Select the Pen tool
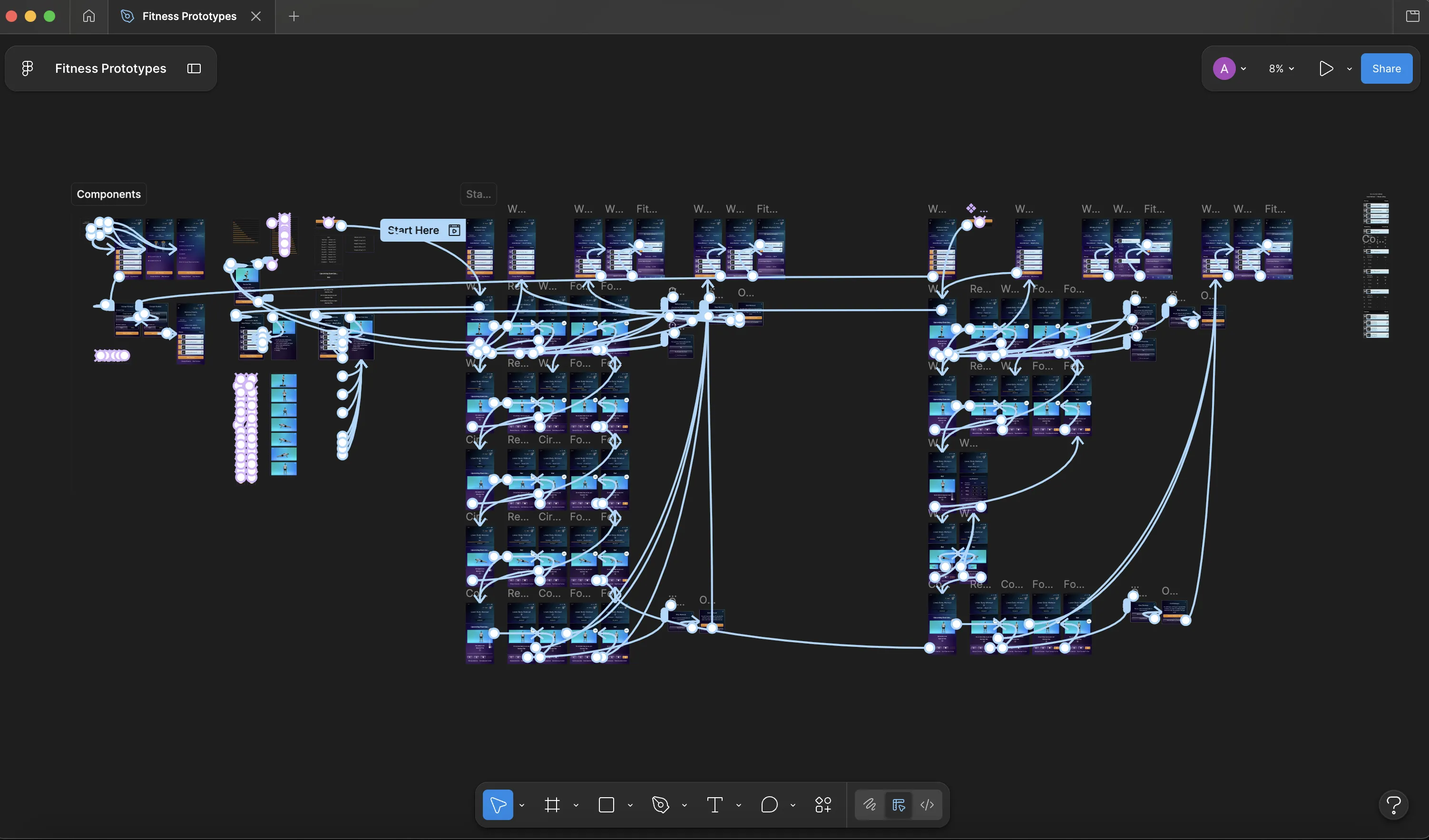The height and width of the screenshot is (840, 1429). coord(660,804)
